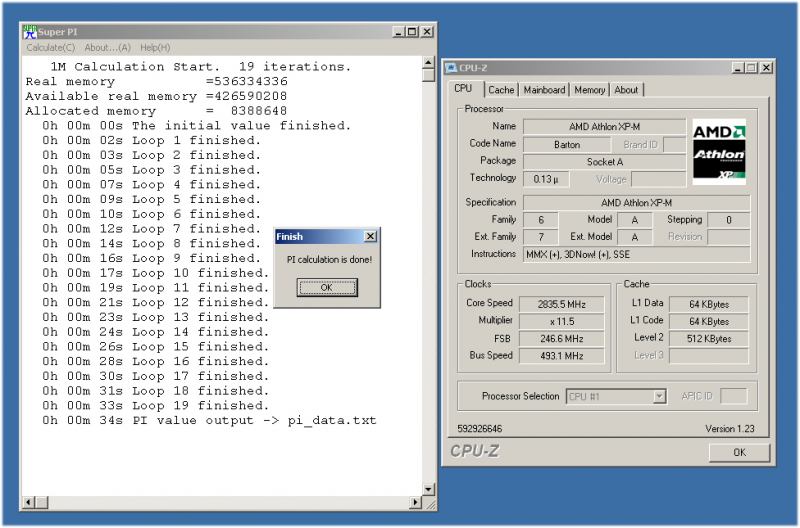Image resolution: width=800 pixels, height=528 pixels.
Task: Click the 'Loop 1 finished.' line
Action: (x=151, y=141)
